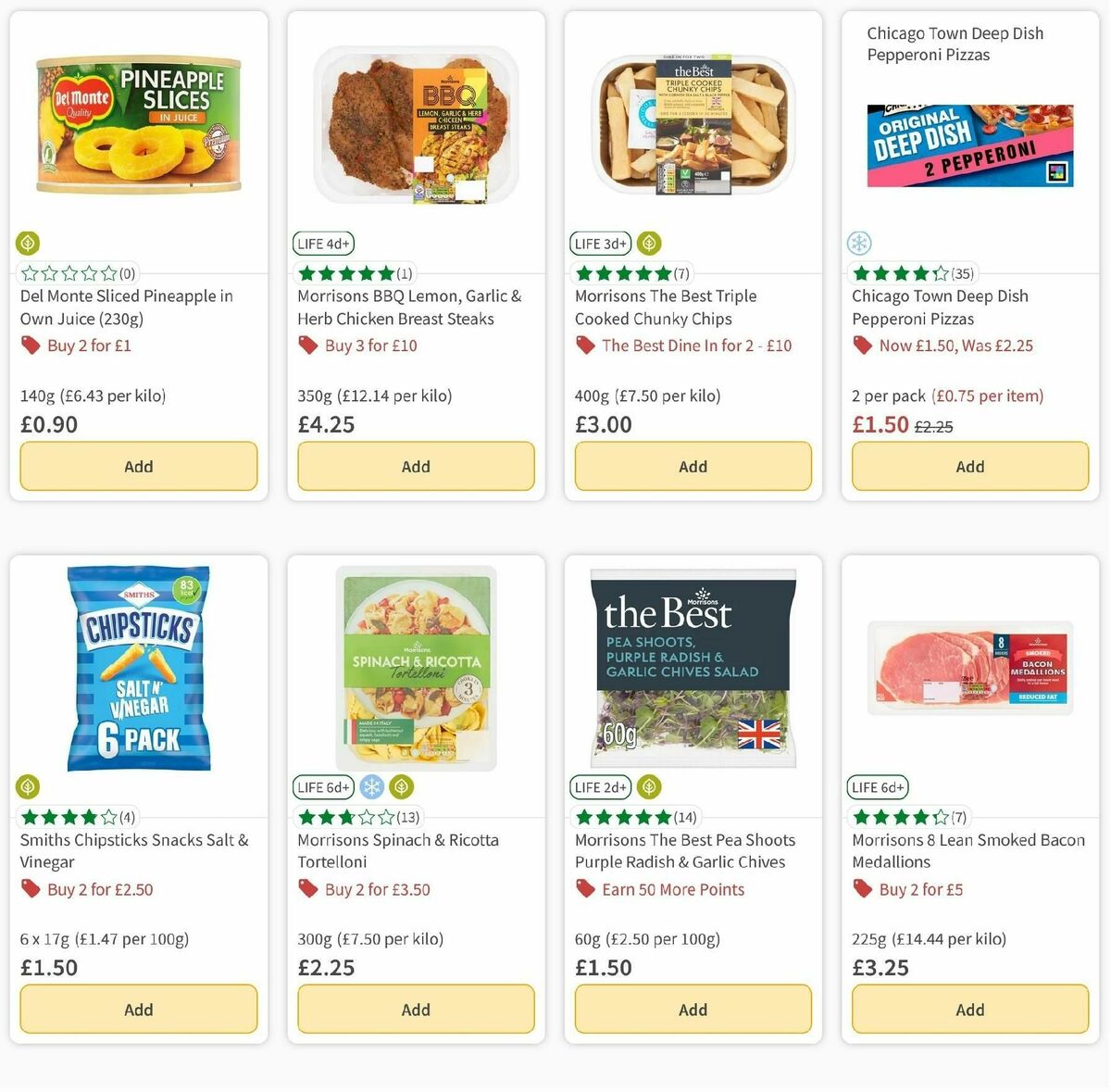Click the sustainability leaf icon on Smiths Chipsticks
The width and height of the screenshot is (1111, 1092).
pos(27,786)
